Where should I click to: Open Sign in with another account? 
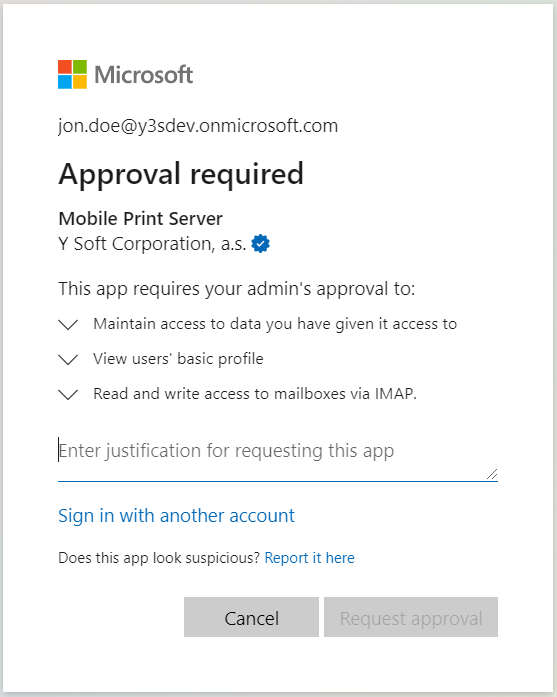tap(176, 516)
